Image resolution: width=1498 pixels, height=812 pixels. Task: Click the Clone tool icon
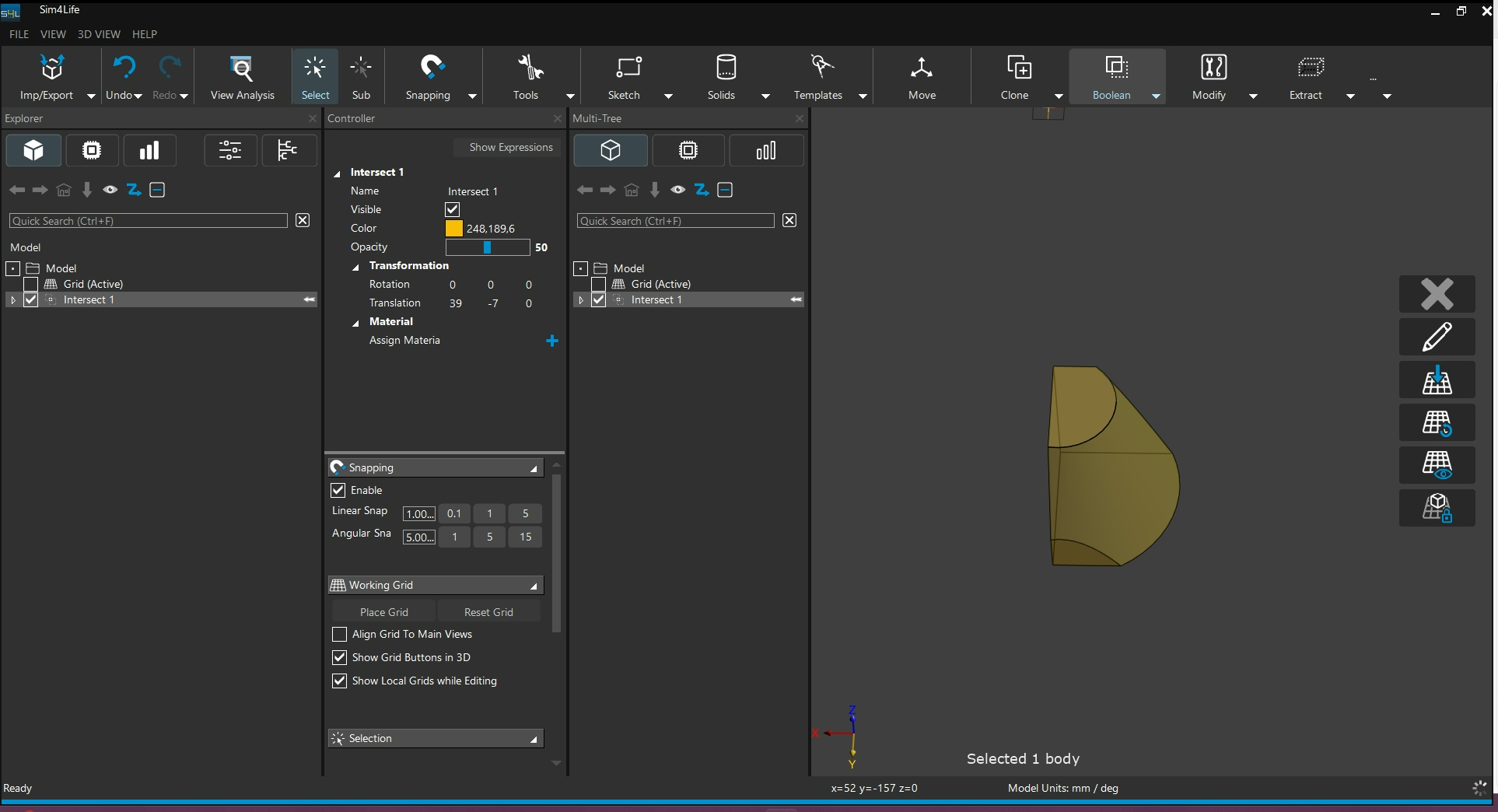1018,68
